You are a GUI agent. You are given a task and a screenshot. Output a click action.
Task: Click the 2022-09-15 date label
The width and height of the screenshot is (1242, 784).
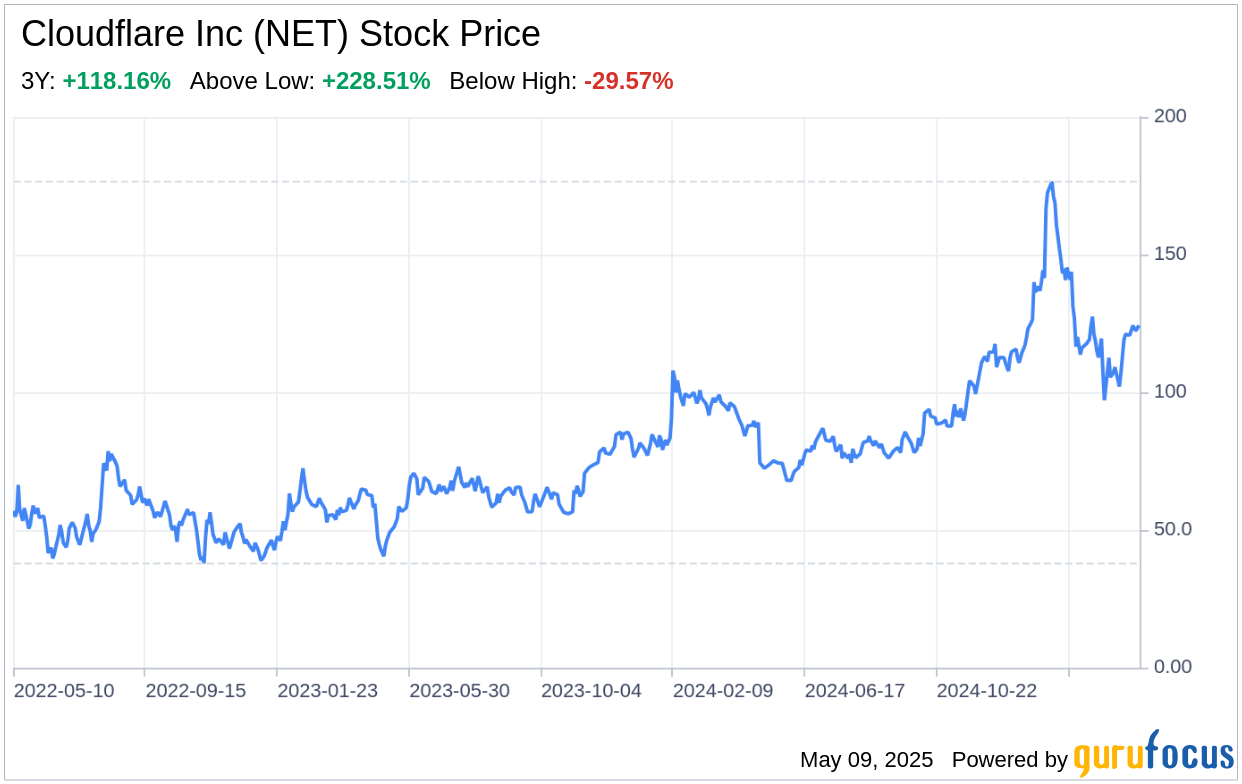click(x=196, y=691)
